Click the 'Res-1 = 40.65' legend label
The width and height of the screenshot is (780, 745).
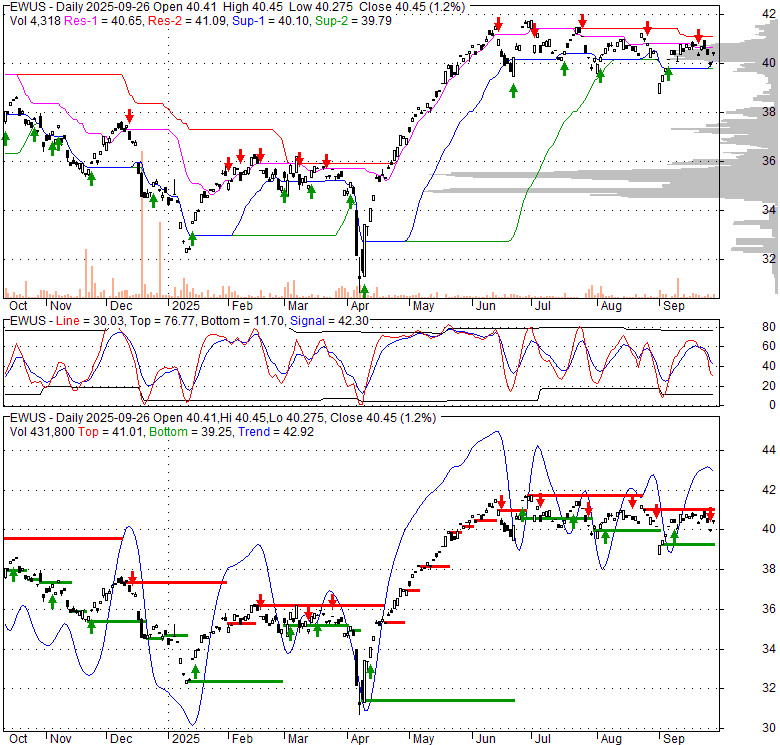point(103,21)
